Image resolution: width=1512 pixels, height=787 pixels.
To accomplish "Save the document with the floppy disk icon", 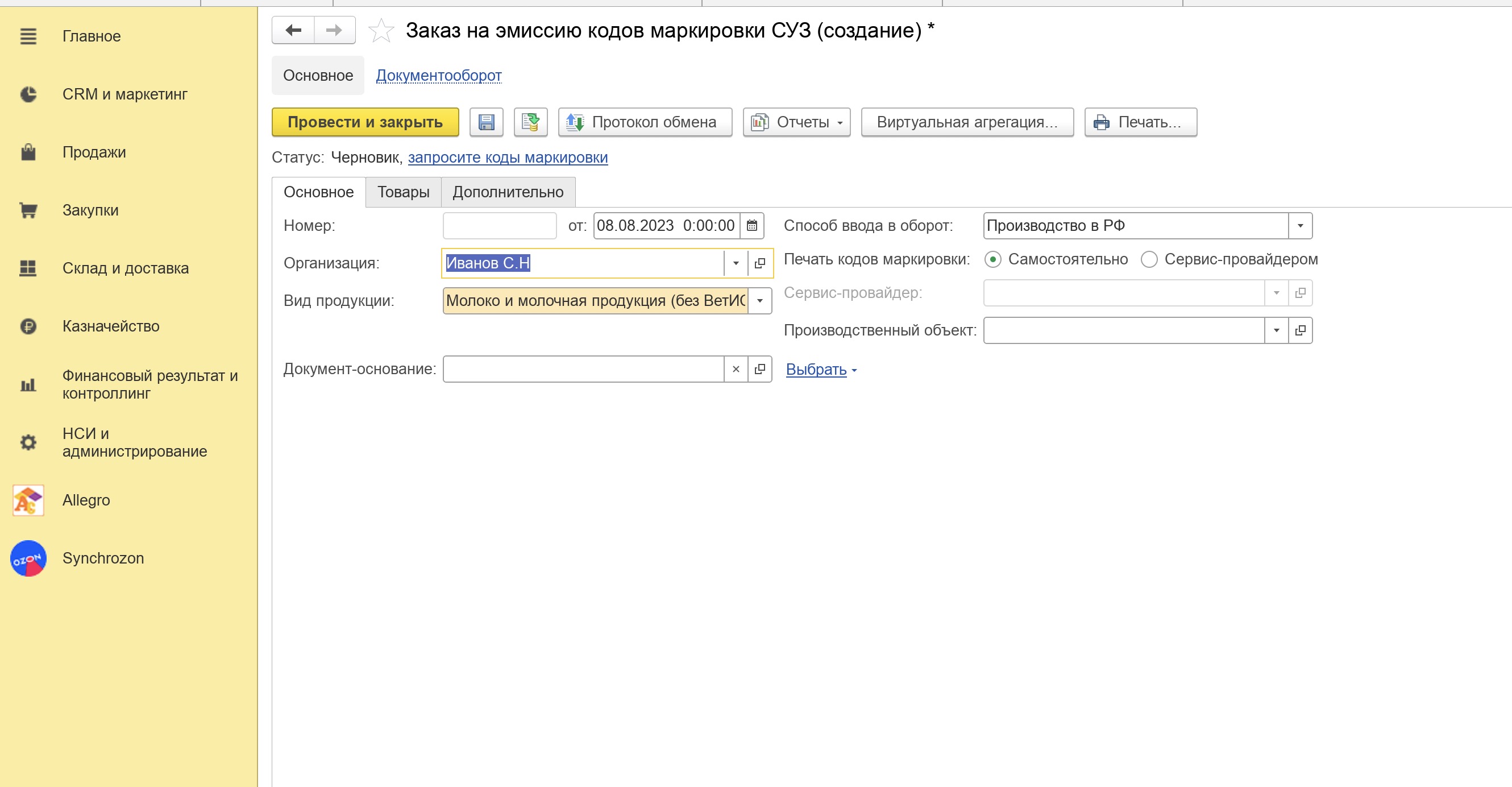I will pos(487,122).
